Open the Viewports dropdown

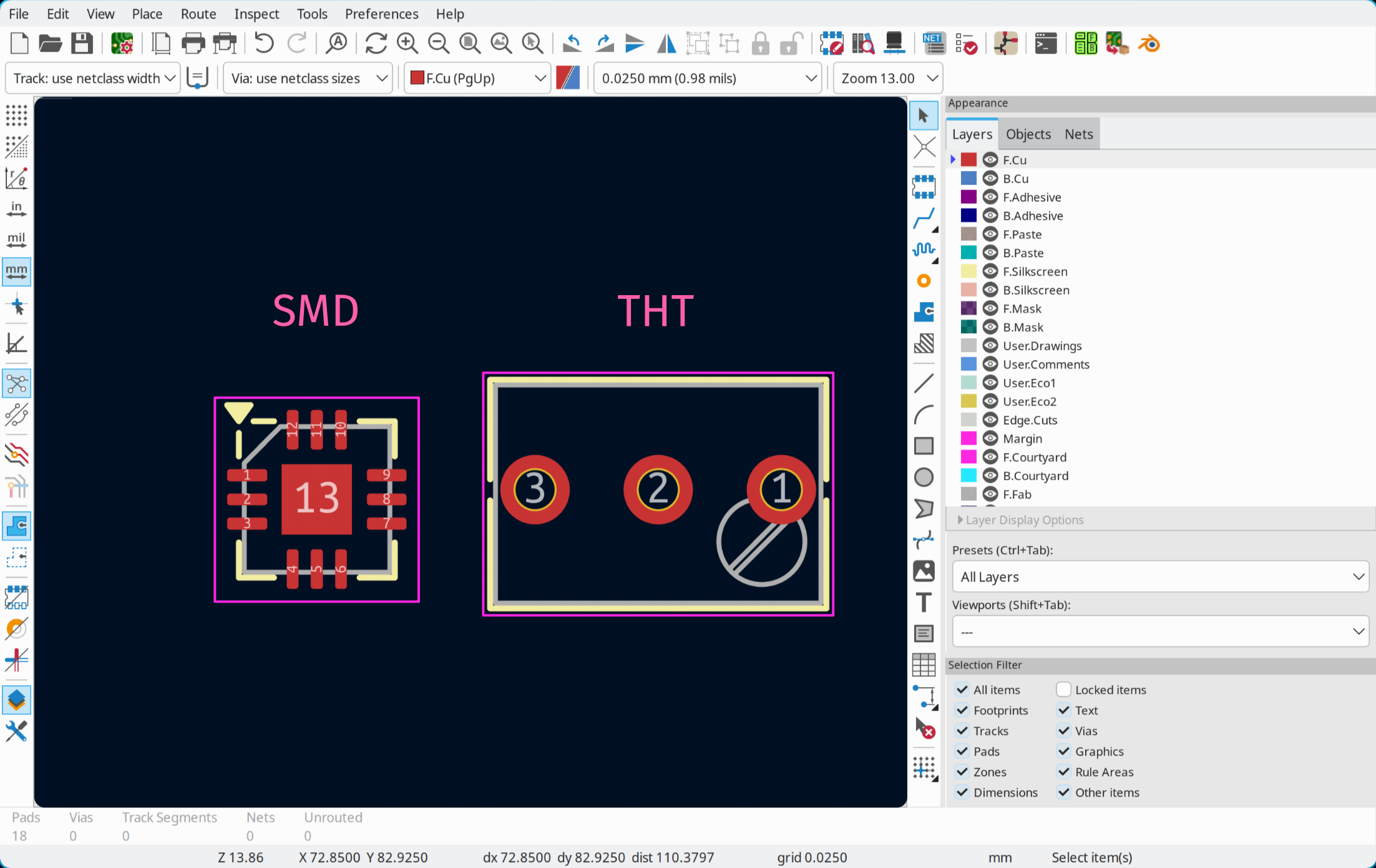click(1160, 631)
